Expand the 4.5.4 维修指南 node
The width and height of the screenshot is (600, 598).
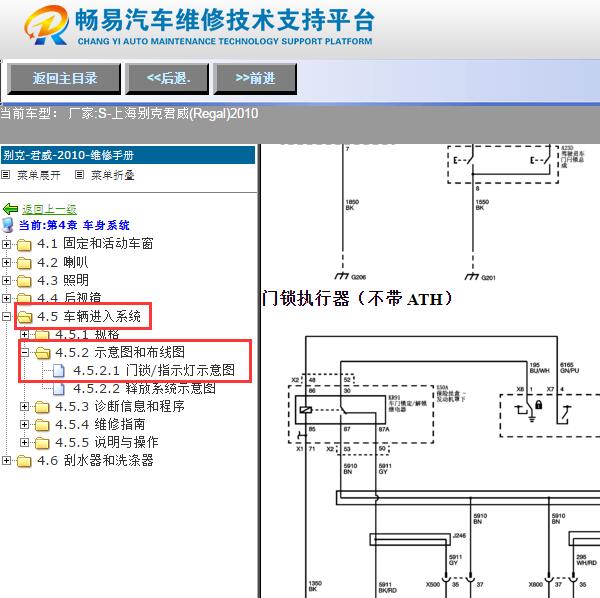pyautogui.click(x=24, y=424)
